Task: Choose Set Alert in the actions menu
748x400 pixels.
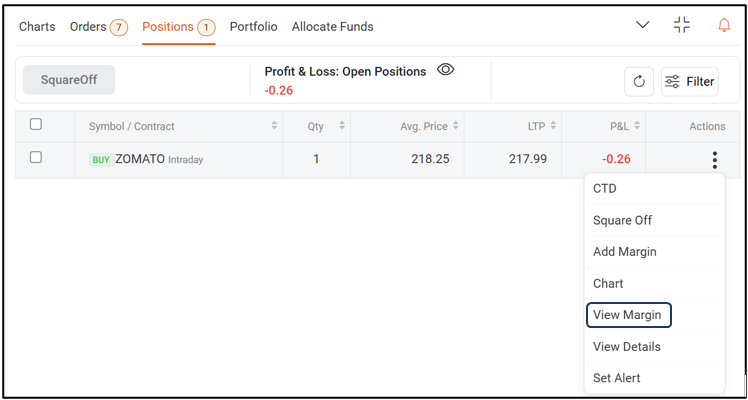Action: [616, 378]
